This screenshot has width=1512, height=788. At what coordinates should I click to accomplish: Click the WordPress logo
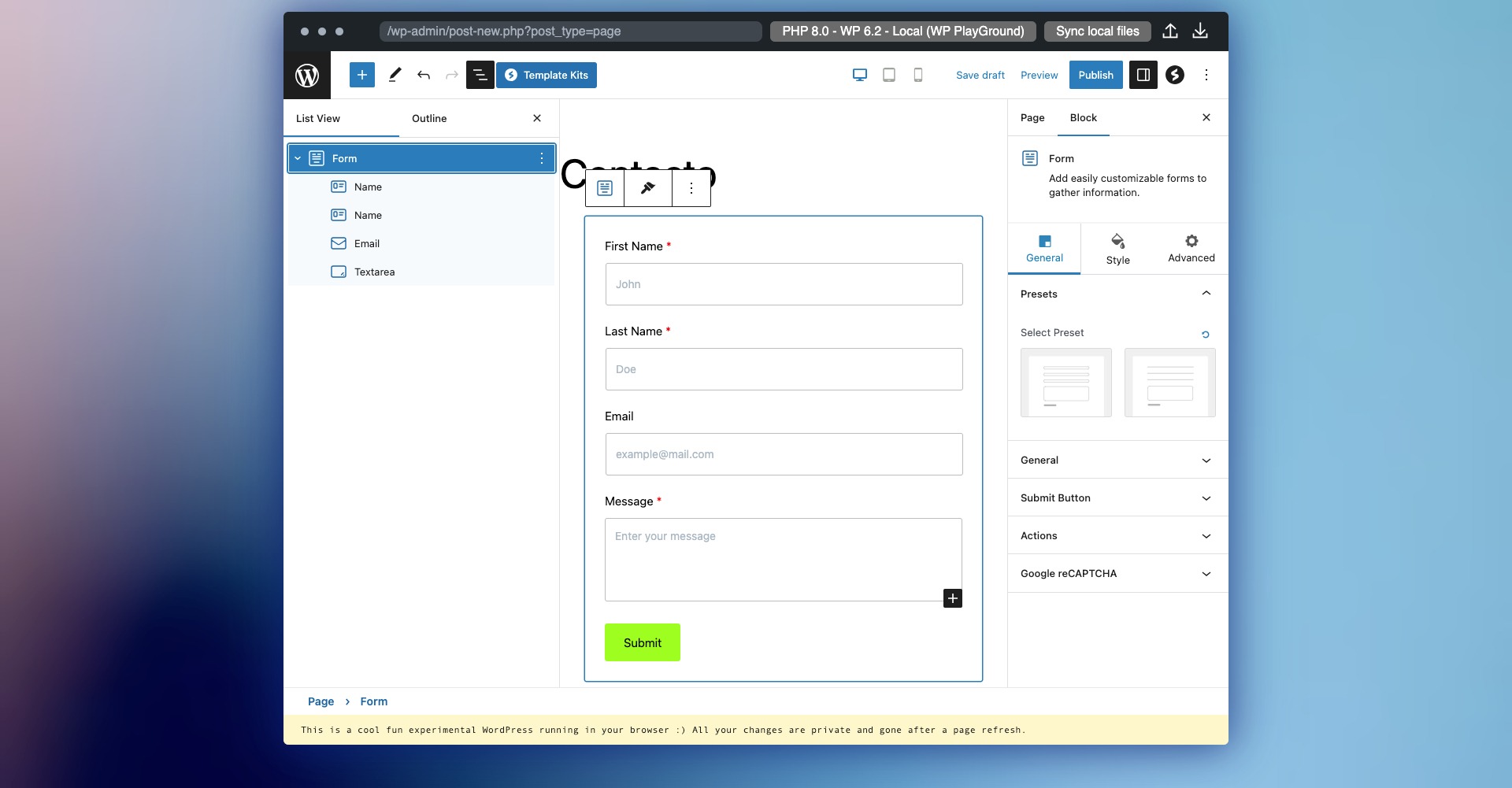tap(307, 75)
